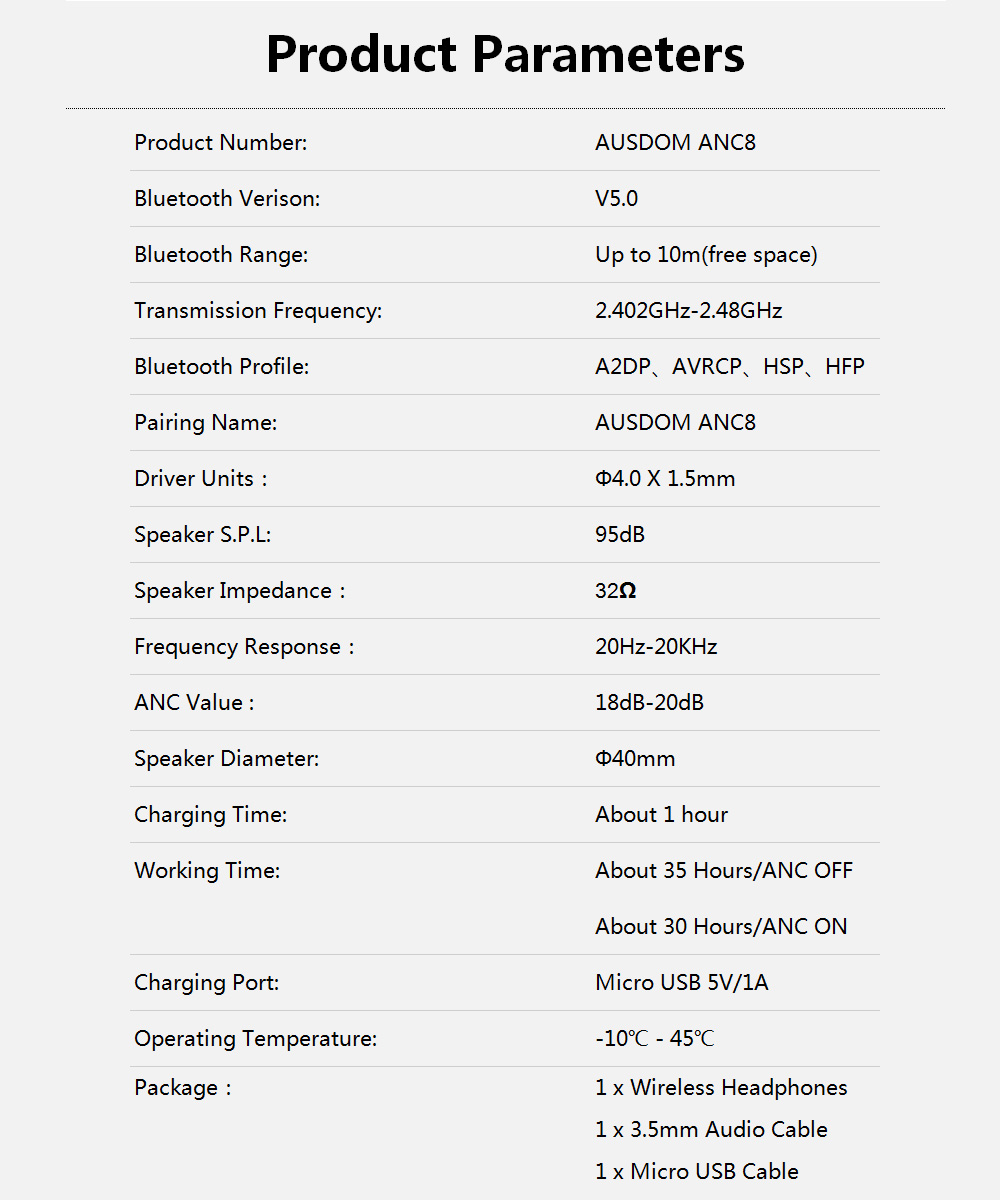The height and width of the screenshot is (1200, 1000).
Task: Select the Pairing Name label
Action: pyautogui.click(x=205, y=423)
